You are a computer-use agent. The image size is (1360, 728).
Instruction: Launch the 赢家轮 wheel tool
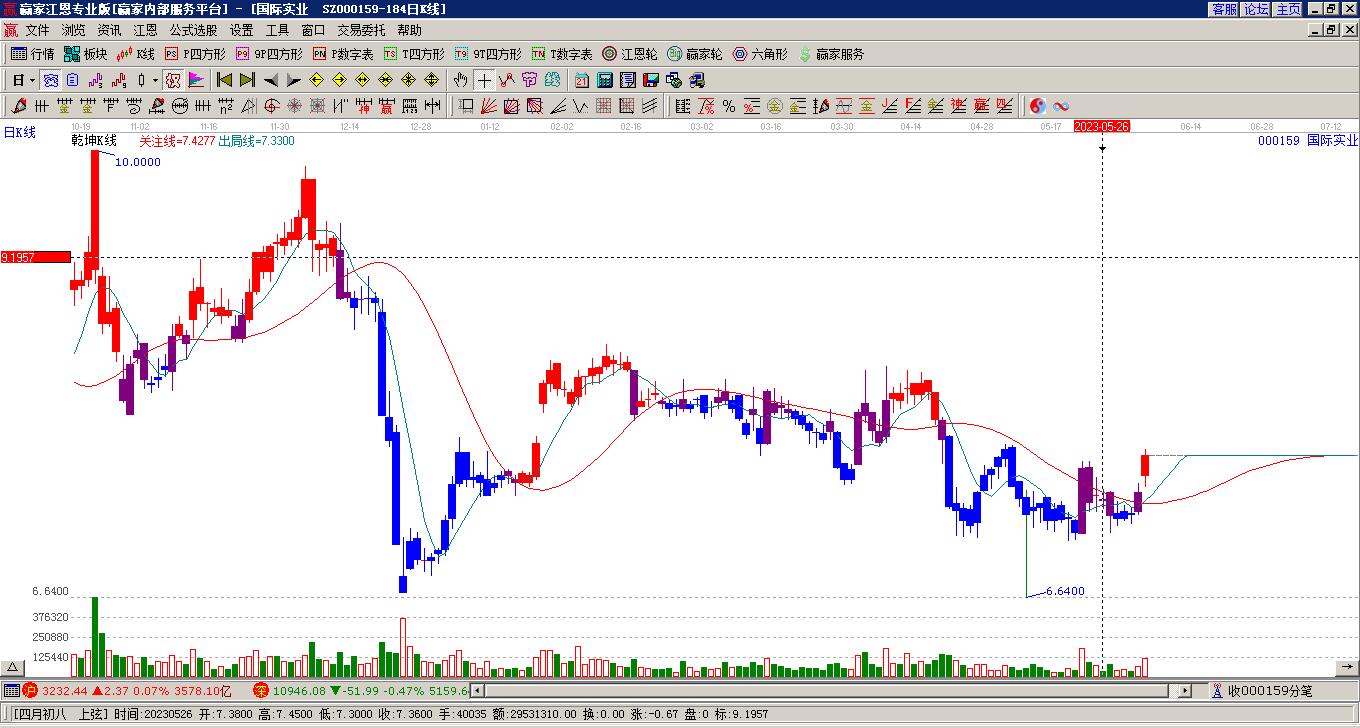coord(696,54)
